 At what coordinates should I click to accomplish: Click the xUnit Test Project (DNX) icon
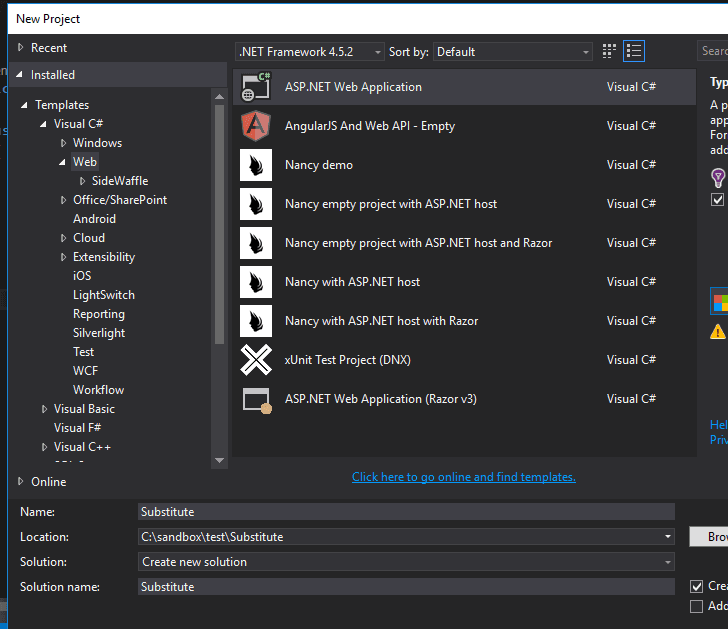tap(256, 360)
